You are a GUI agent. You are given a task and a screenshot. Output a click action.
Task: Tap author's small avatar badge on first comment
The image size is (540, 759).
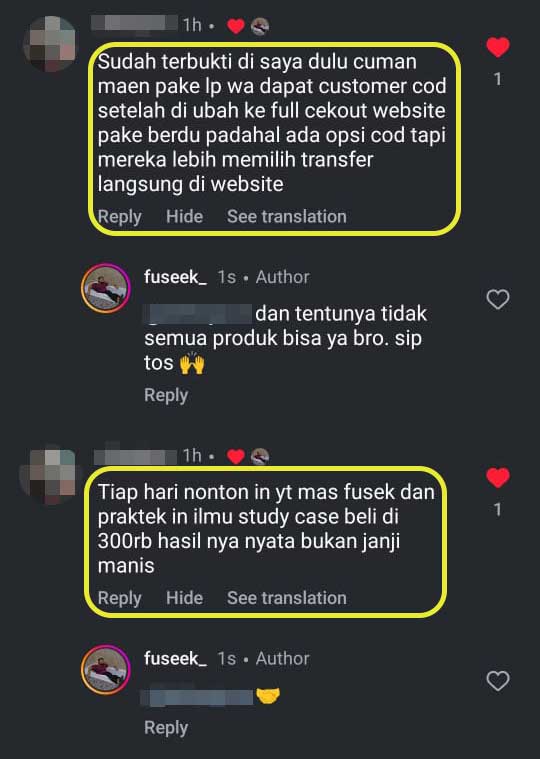coord(260,26)
